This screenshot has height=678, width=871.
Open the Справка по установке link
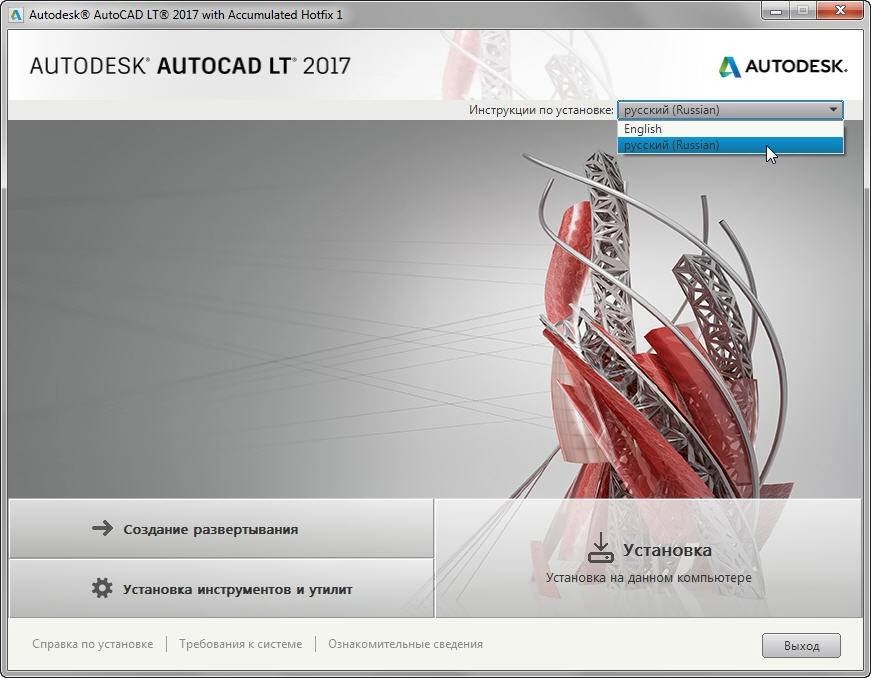[93, 644]
